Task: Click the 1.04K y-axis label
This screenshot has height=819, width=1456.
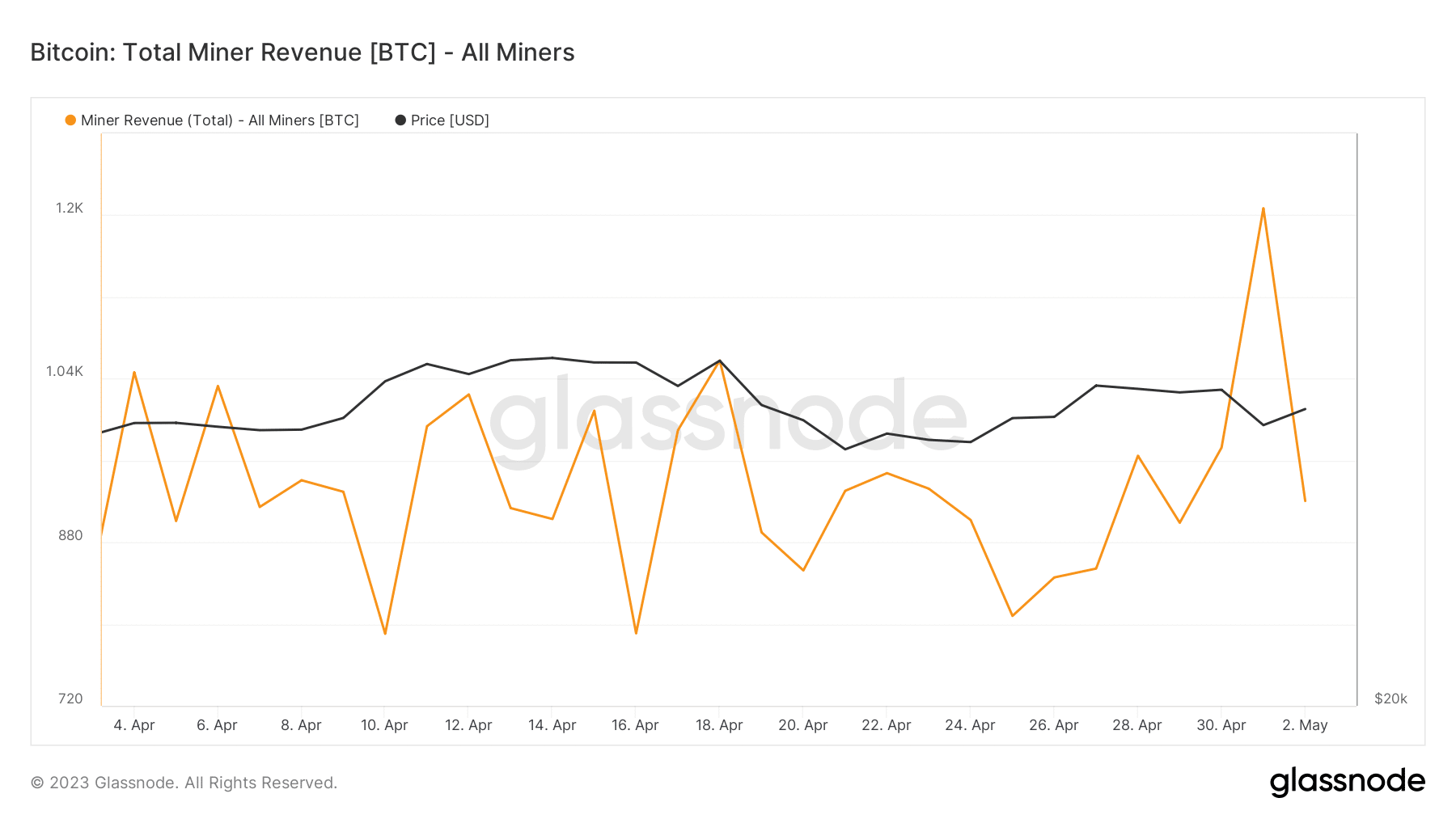Action: point(65,372)
